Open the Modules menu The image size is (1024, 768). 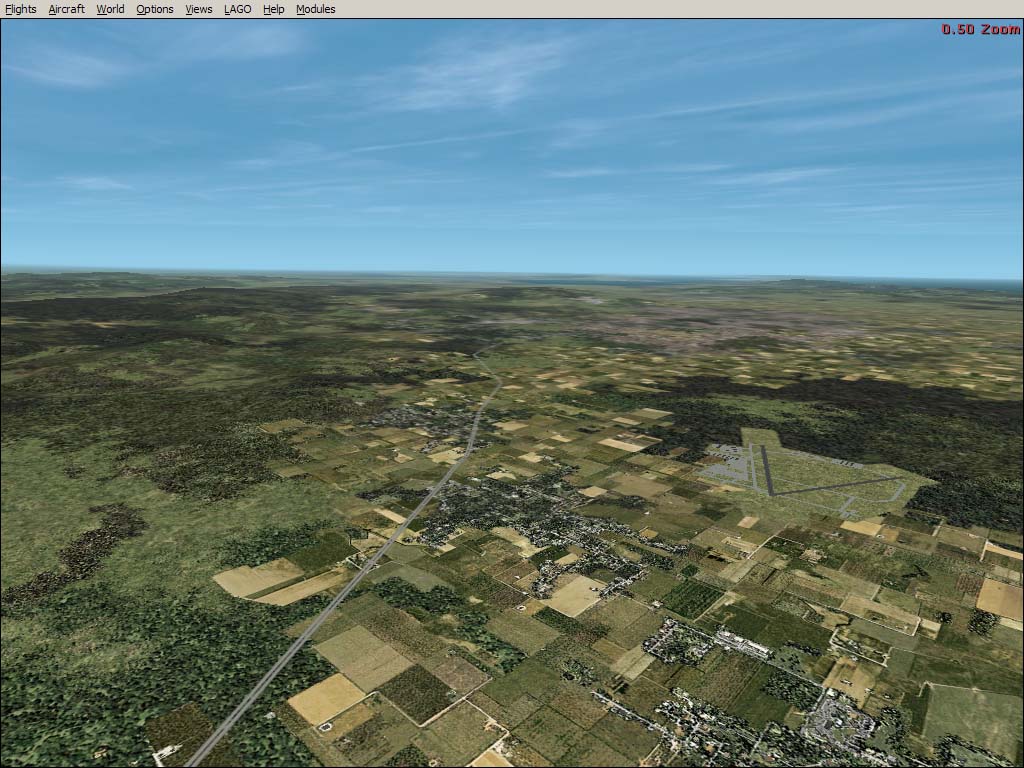click(315, 9)
